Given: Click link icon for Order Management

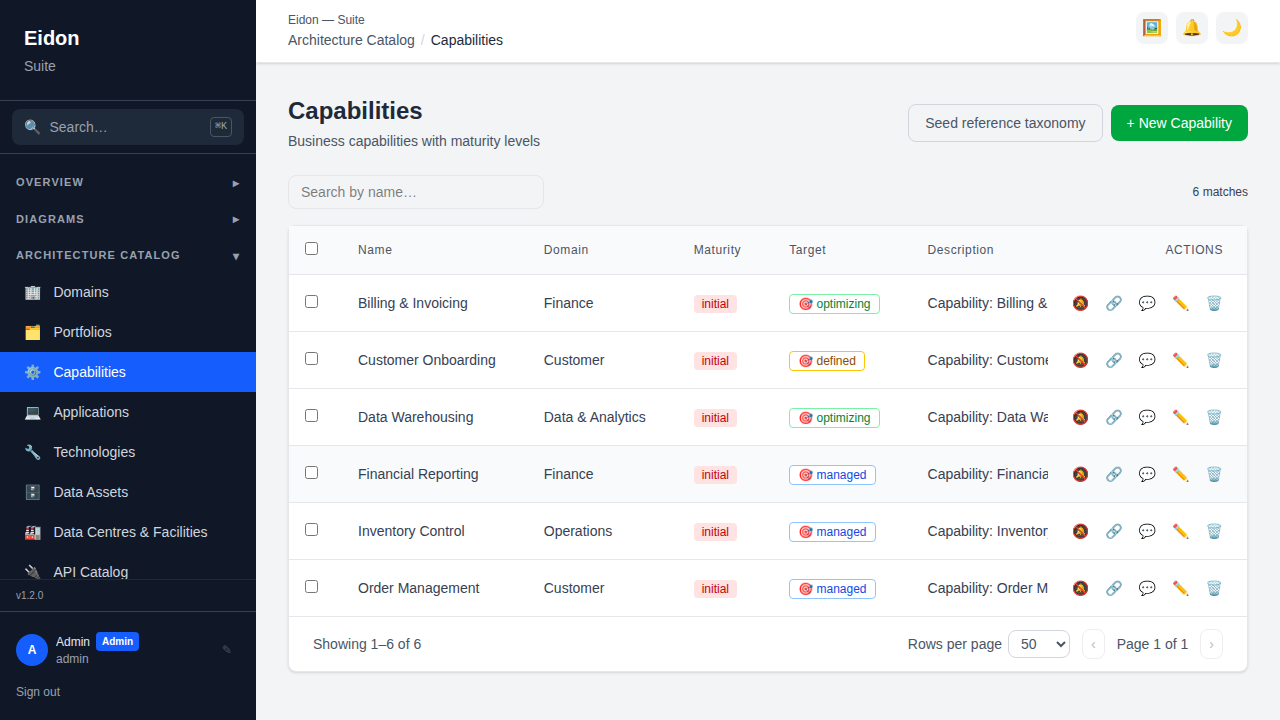Looking at the screenshot, I should 1114,588.
